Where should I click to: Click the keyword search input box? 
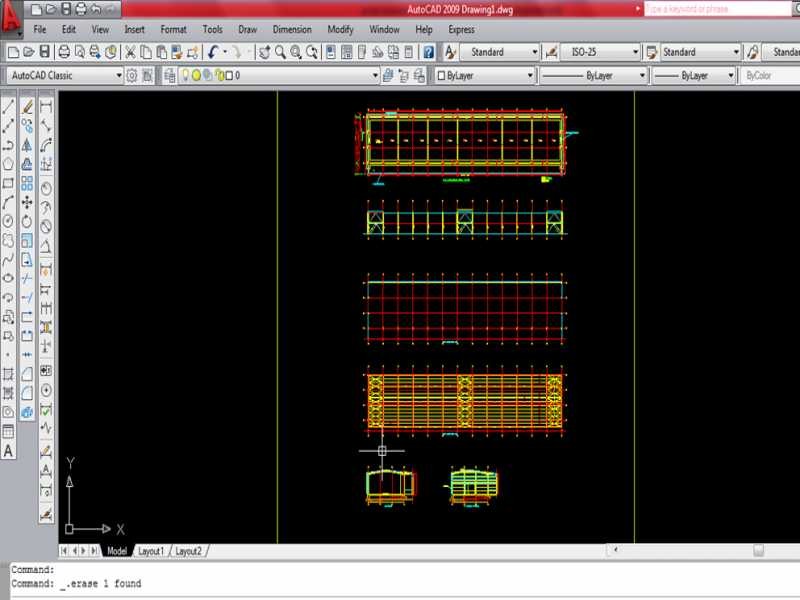715,8
